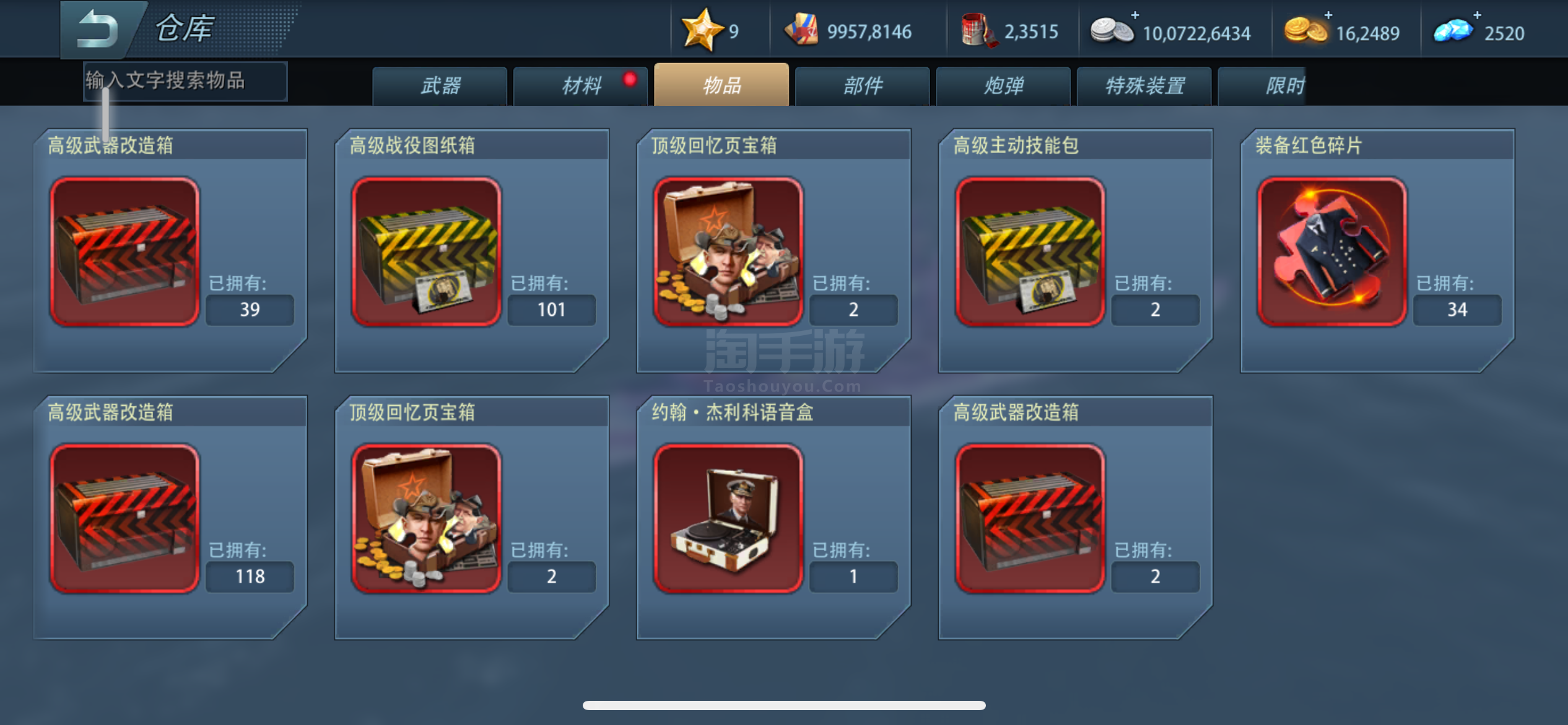1568x725 pixels.
Task: Open the 部件 tab
Action: pyautogui.click(x=862, y=86)
